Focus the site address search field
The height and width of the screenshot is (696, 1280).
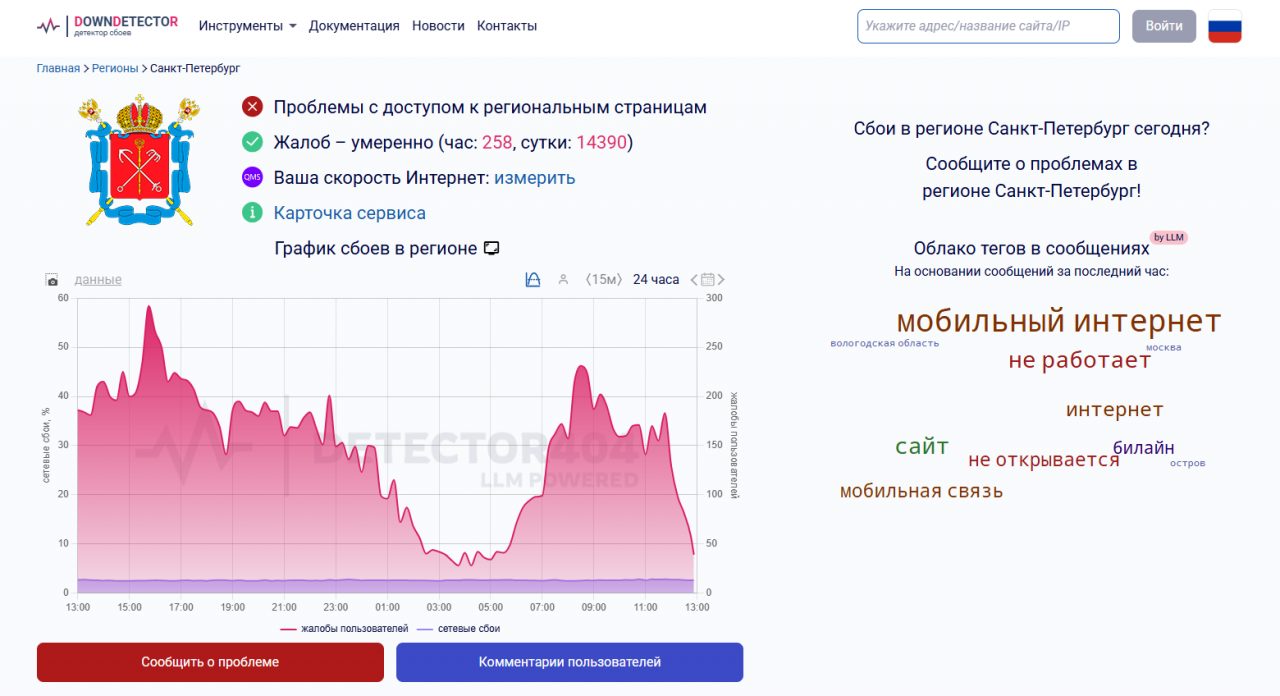(x=988, y=26)
